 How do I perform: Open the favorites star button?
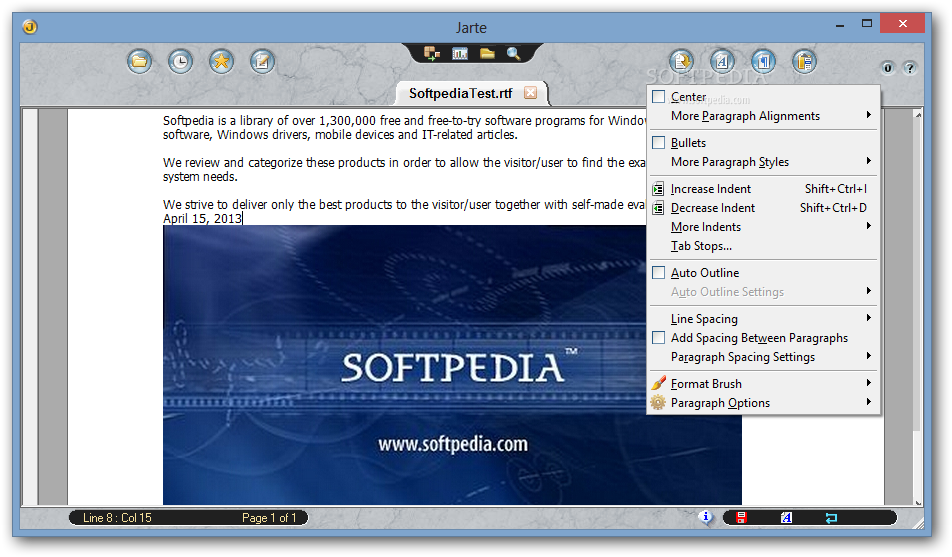(x=222, y=61)
